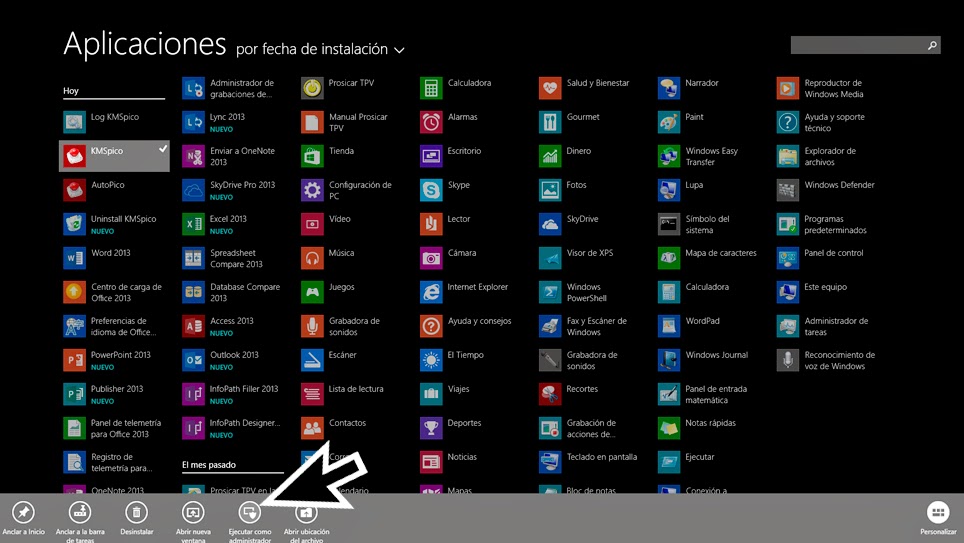Open the Lista de lectura app
The image size is (964, 543).
pos(342,394)
